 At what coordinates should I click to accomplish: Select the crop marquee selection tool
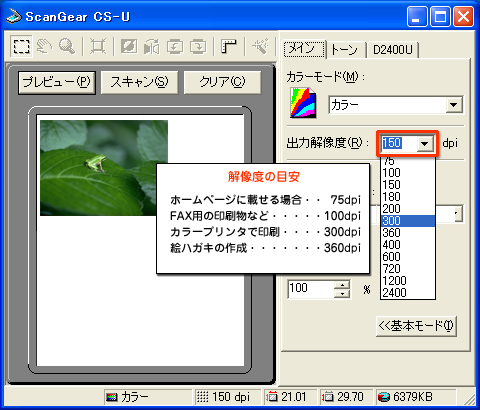click(21, 46)
